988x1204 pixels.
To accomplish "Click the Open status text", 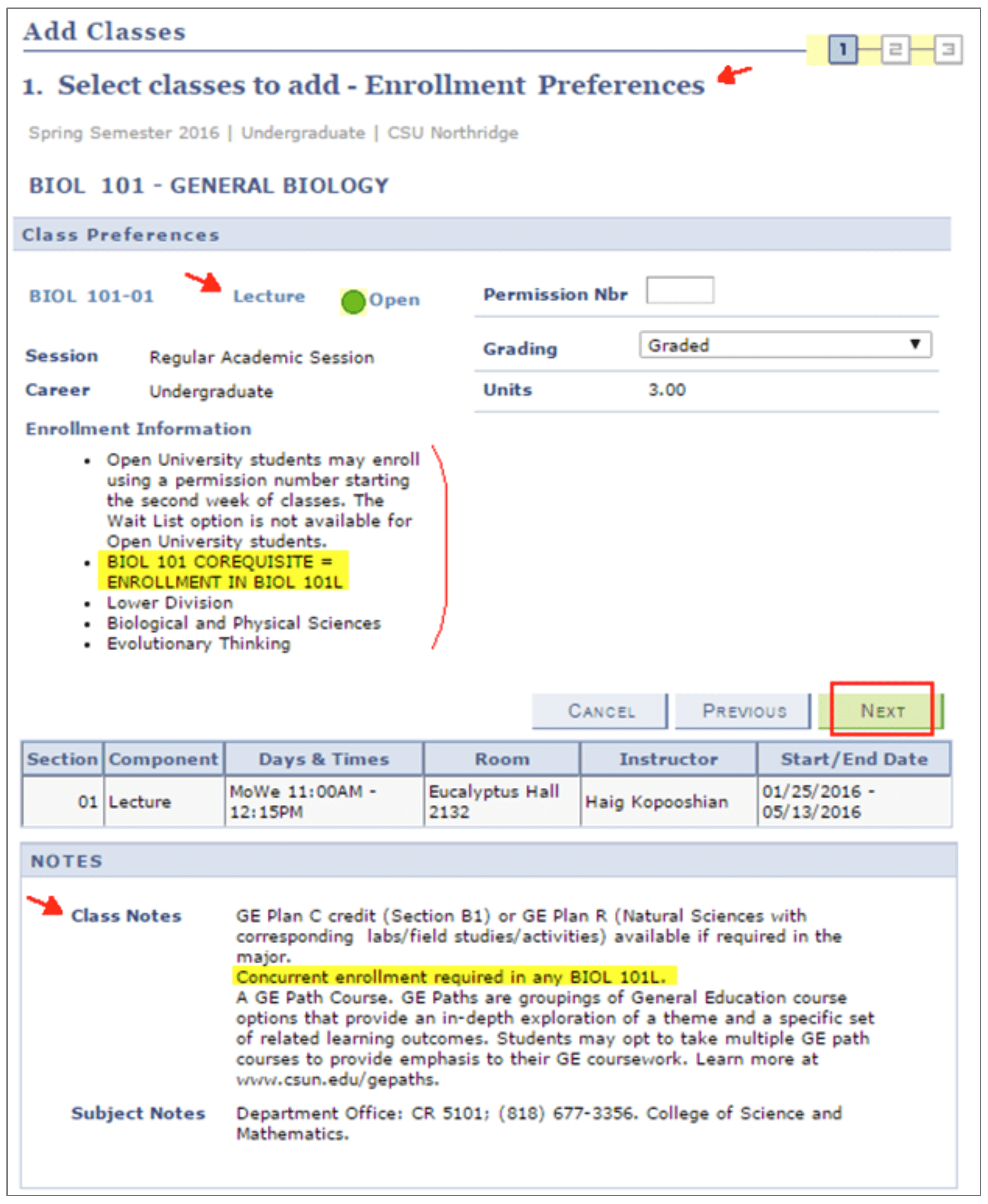I will click(394, 299).
